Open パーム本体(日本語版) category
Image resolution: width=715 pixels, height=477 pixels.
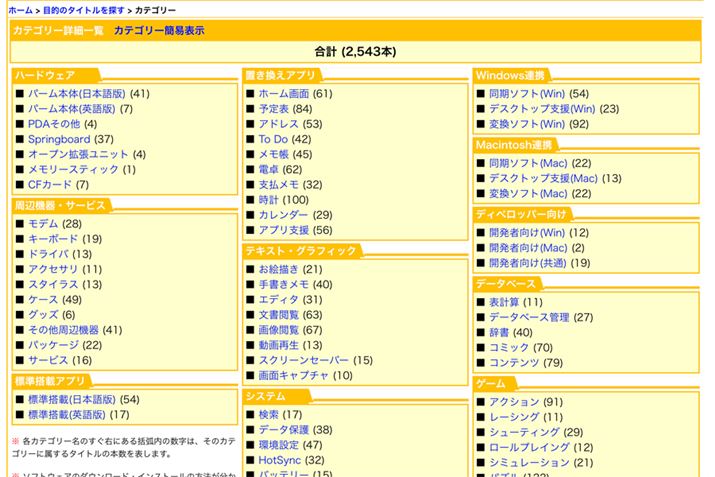[76, 94]
